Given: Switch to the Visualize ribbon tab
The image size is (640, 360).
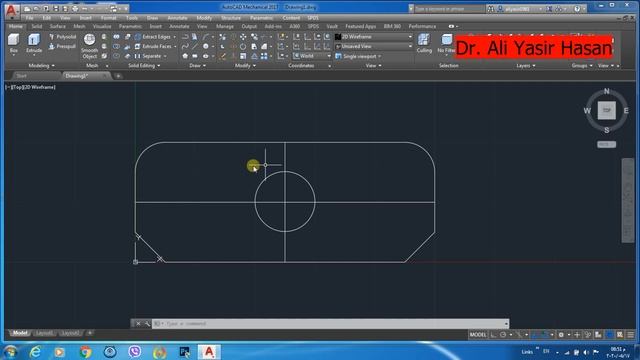Looking at the screenshot, I should point(102,27).
